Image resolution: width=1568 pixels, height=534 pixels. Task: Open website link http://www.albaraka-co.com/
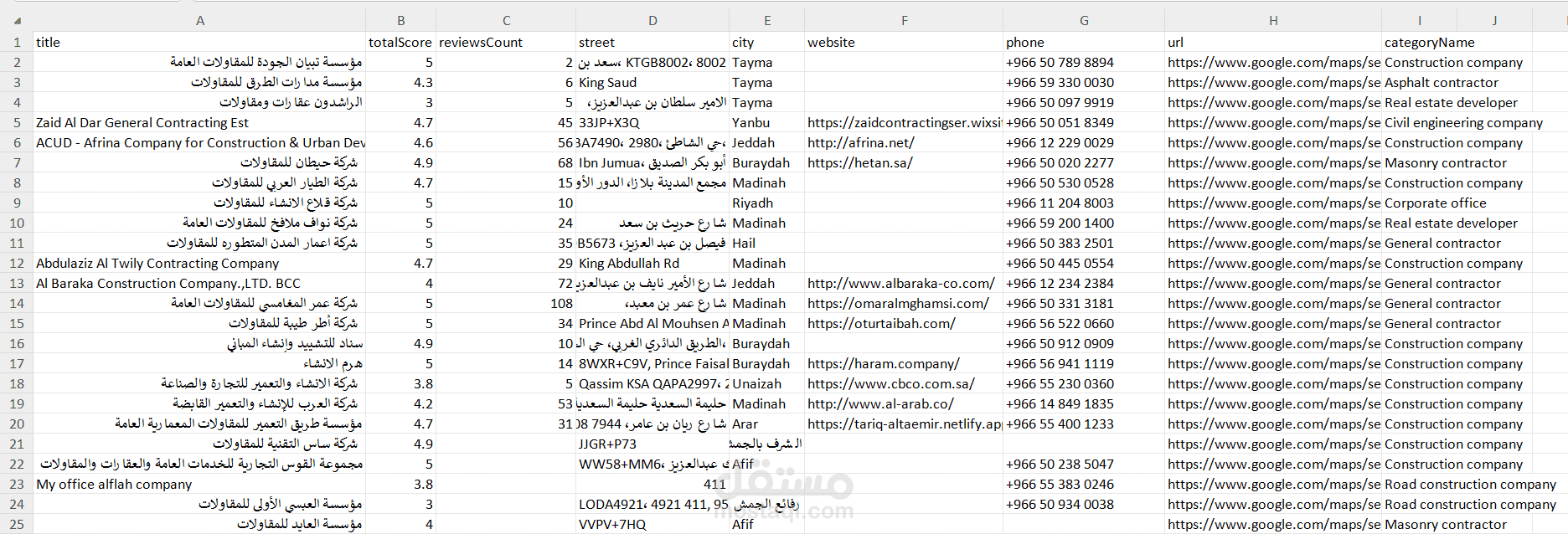coord(901,284)
